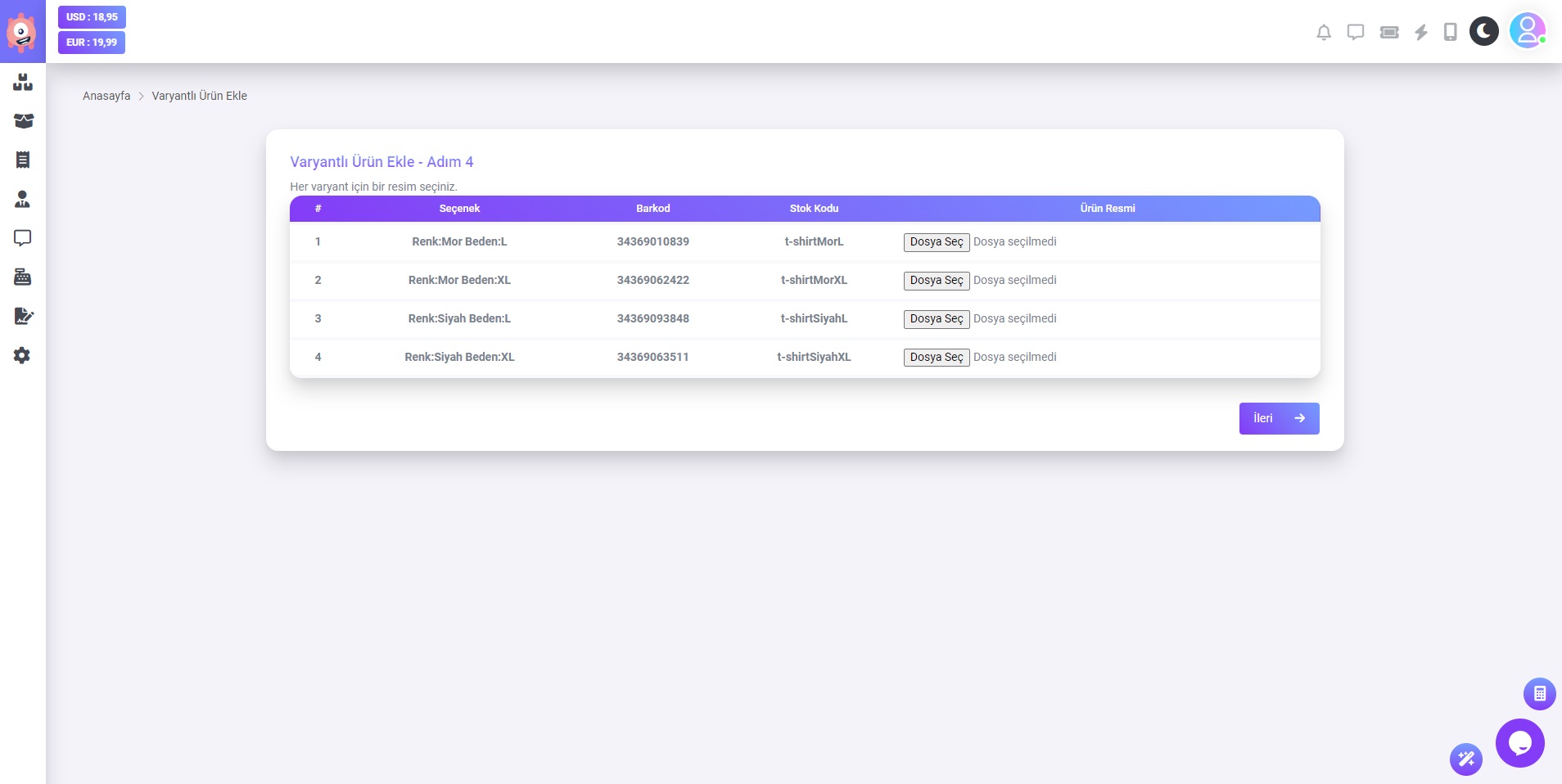
Task: Click the USD exchange rate badge
Action: [x=92, y=17]
